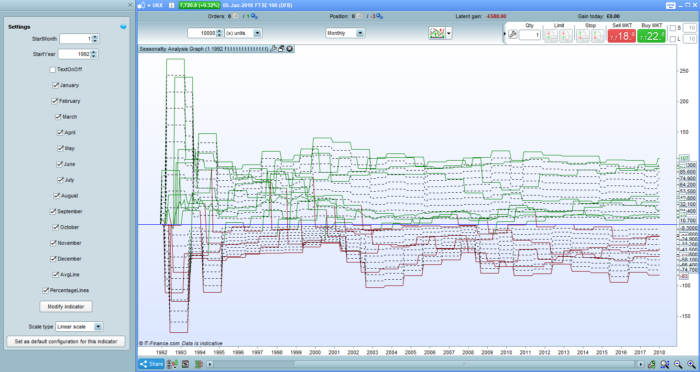This screenshot has height=372, width=700.
Task: Click the scrollbar left arrow
Action: pyautogui.click(x=209, y=364)
